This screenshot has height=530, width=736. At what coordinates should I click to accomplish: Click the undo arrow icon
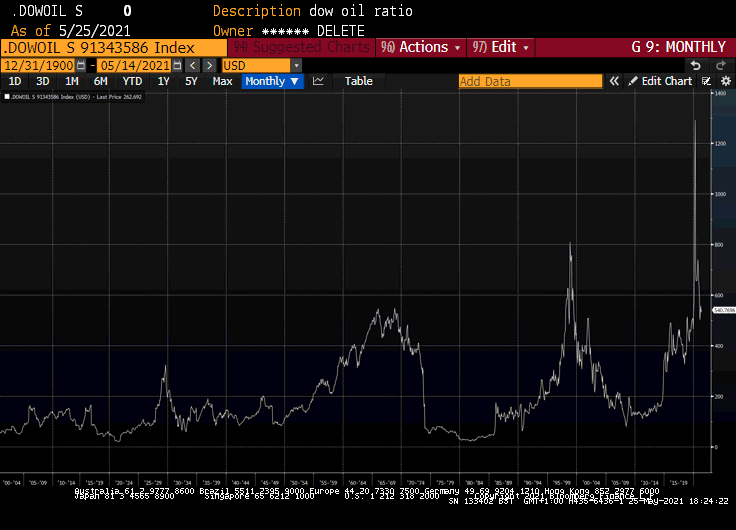(696, 65)
